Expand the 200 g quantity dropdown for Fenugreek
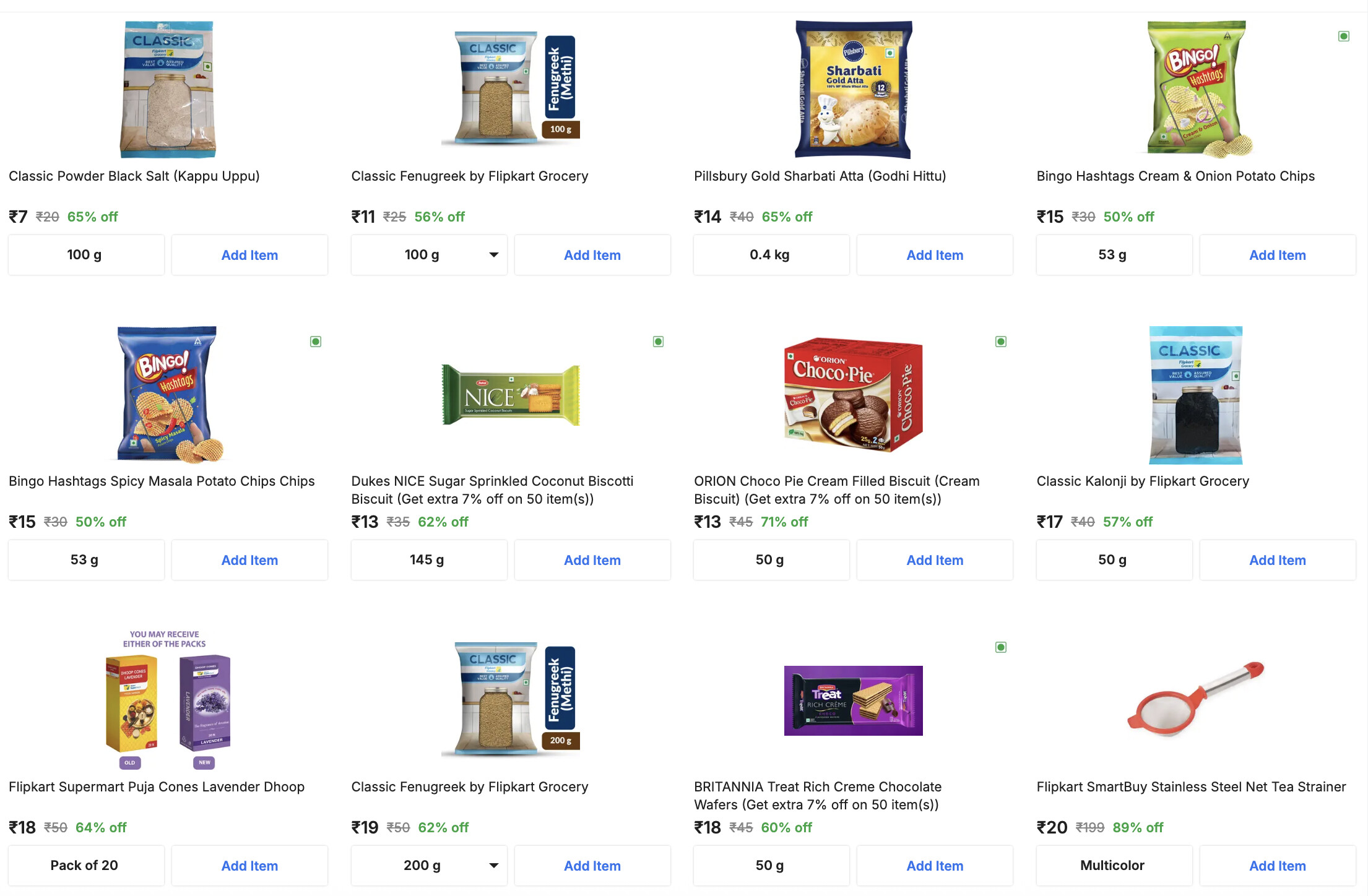The width and height of the screenshot is (1368, 896). [429, 866]
